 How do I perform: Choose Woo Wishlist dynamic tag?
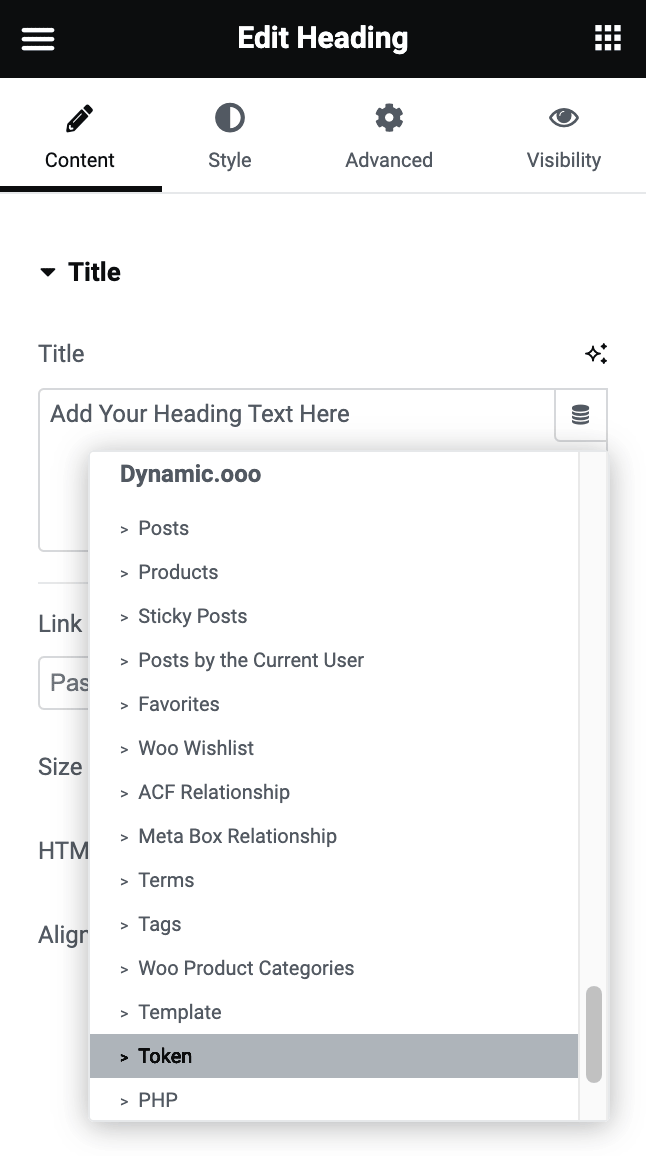click(x=196, y=748)
